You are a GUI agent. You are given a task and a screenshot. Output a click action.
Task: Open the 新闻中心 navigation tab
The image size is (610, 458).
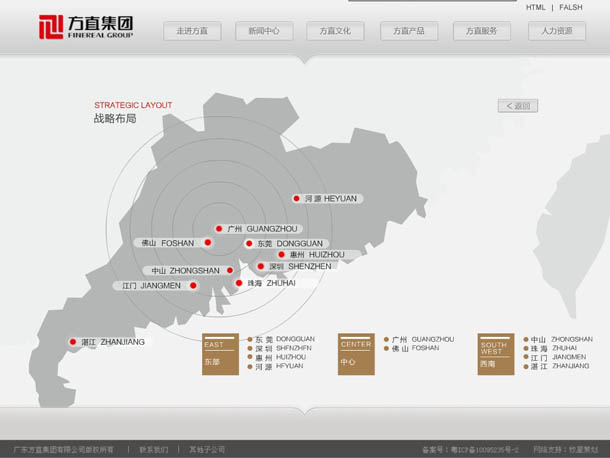[x=264, y=31]
